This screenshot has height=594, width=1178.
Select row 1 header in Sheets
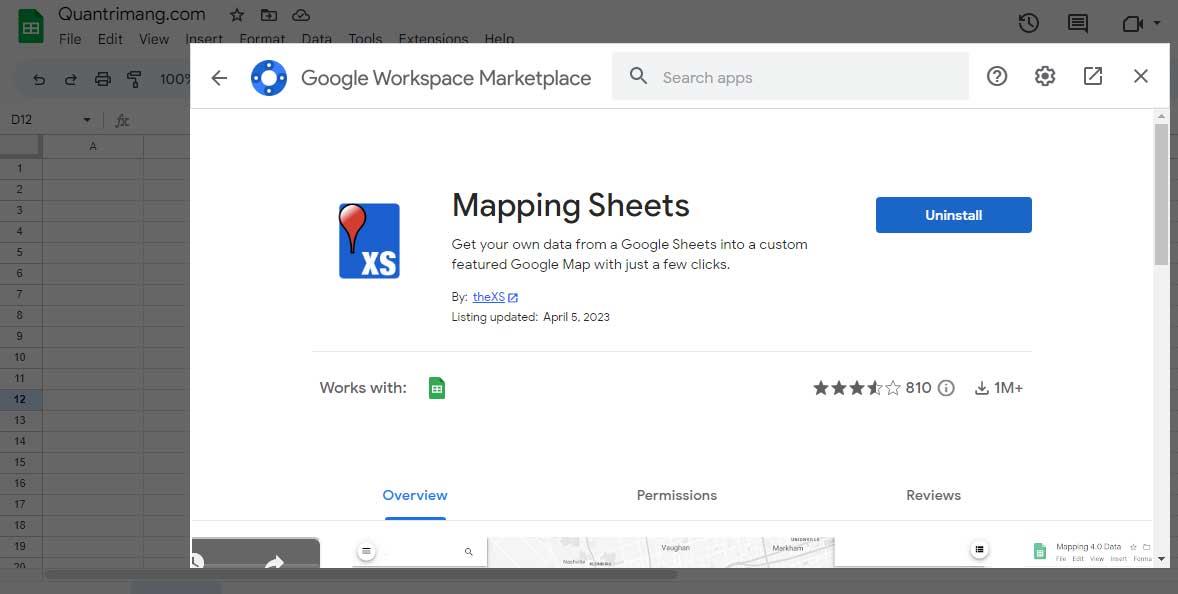click(20, 168)
